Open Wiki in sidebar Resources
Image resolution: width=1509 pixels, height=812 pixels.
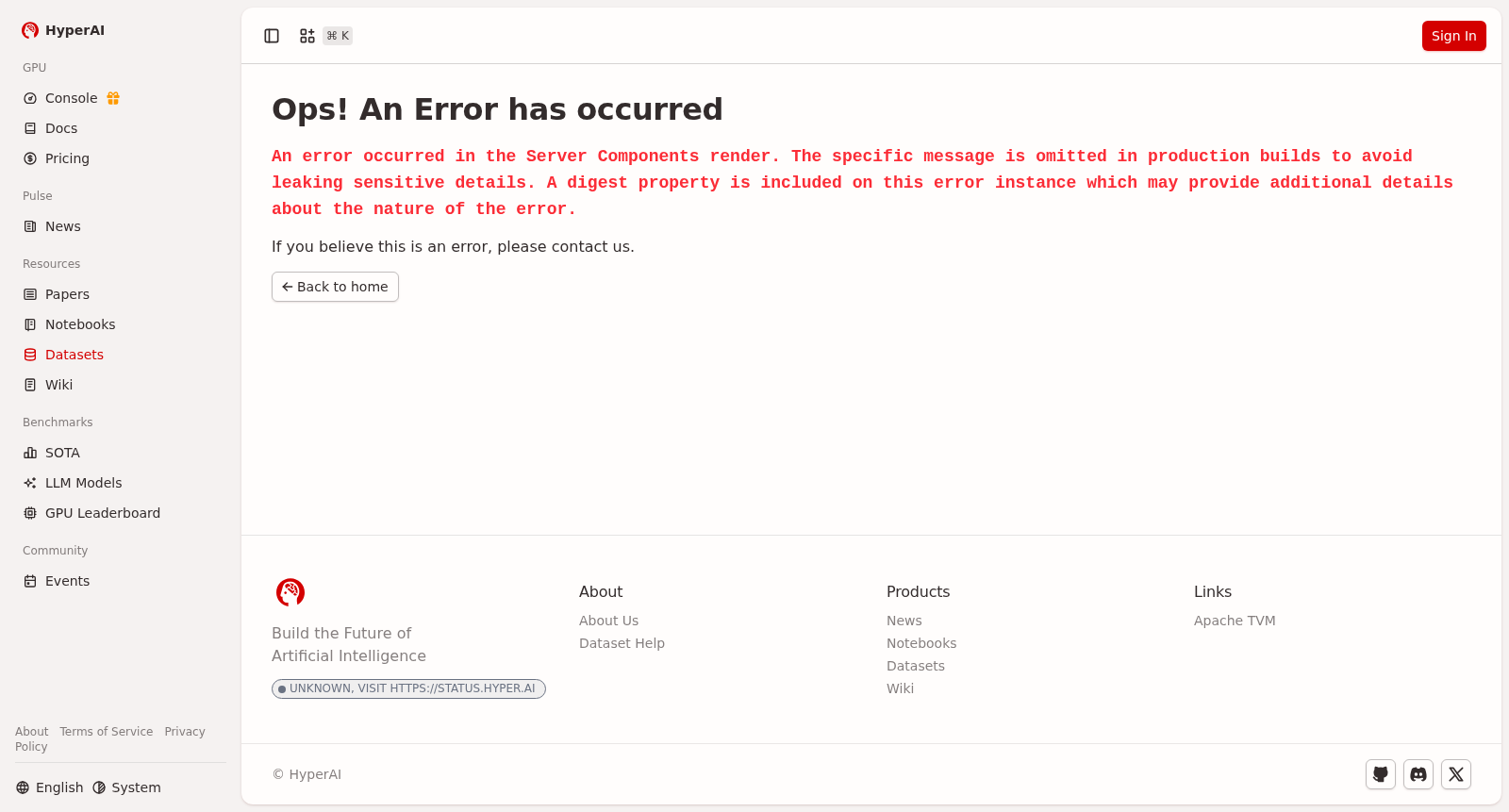tap(121, 385)
